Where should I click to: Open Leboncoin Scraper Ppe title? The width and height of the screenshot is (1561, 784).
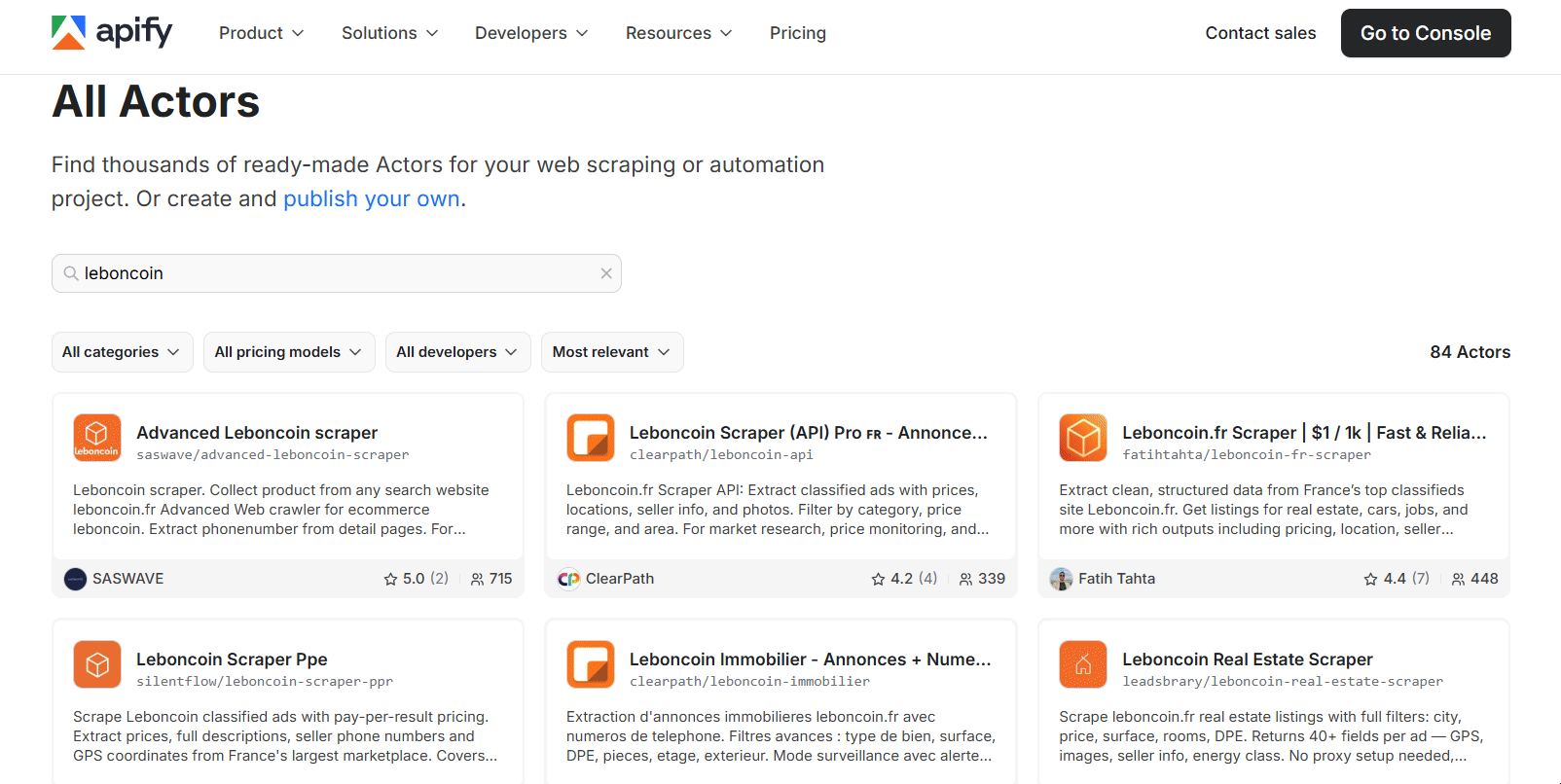point(232,659)
